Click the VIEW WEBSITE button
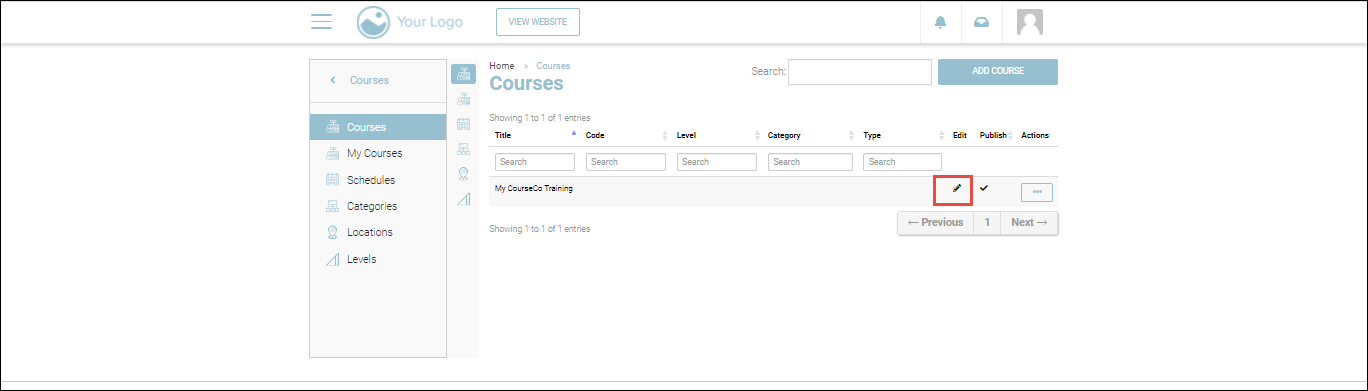1368x391 pixels. pyautogui.click(x=538, y=22)
